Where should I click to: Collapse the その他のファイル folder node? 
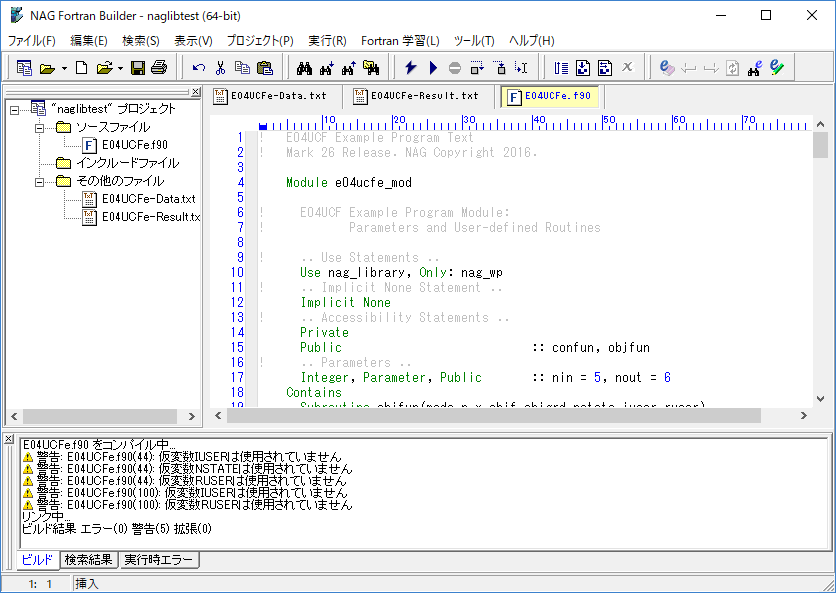(x=39, y=181)
